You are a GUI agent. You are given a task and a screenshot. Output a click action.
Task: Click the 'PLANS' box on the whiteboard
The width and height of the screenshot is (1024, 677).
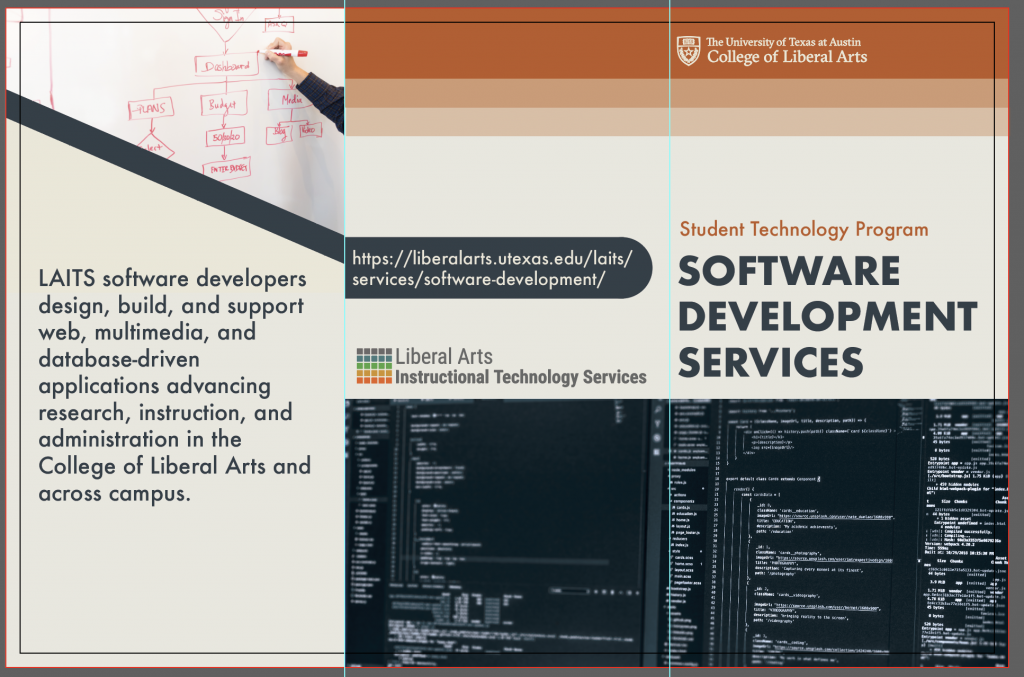coord(151,108)
